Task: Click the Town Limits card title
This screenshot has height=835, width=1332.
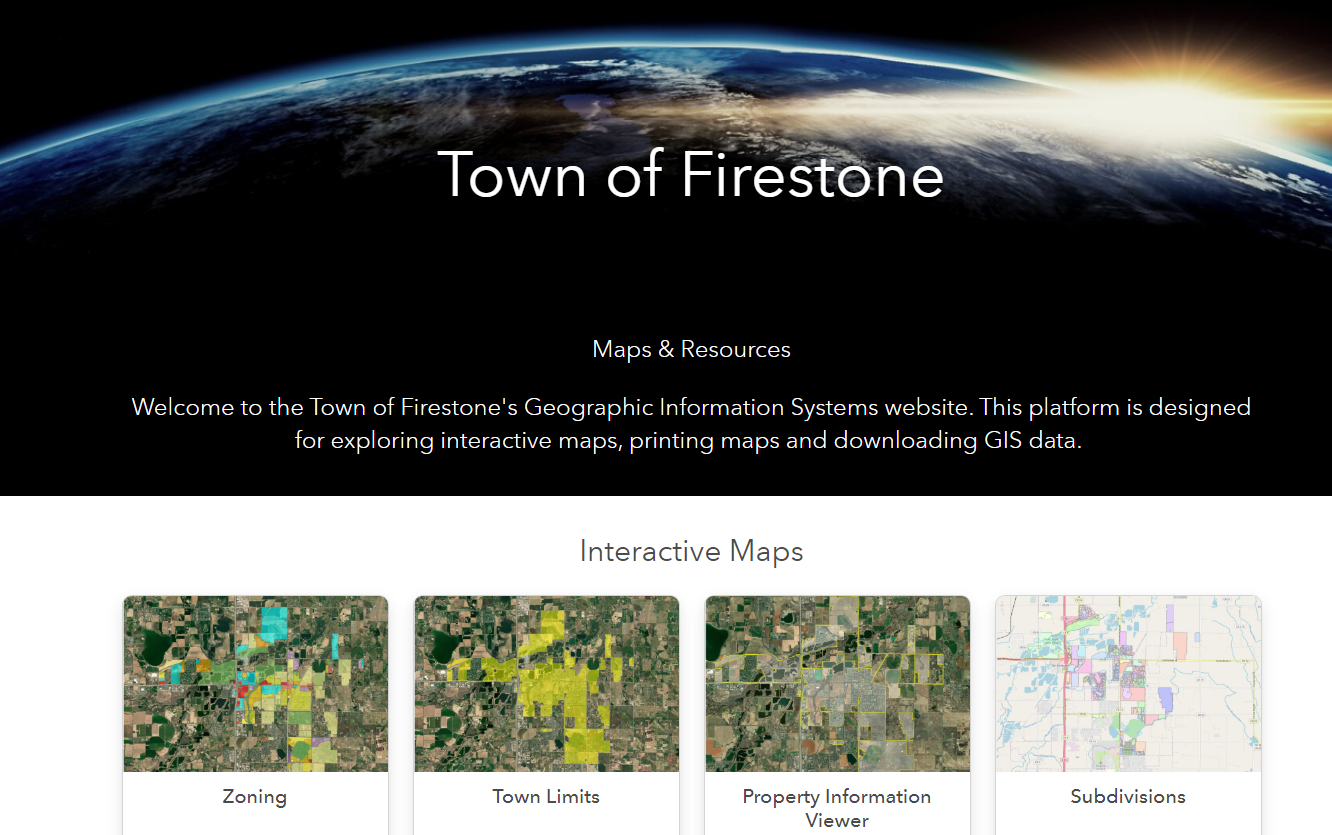Action: point(546,797)
